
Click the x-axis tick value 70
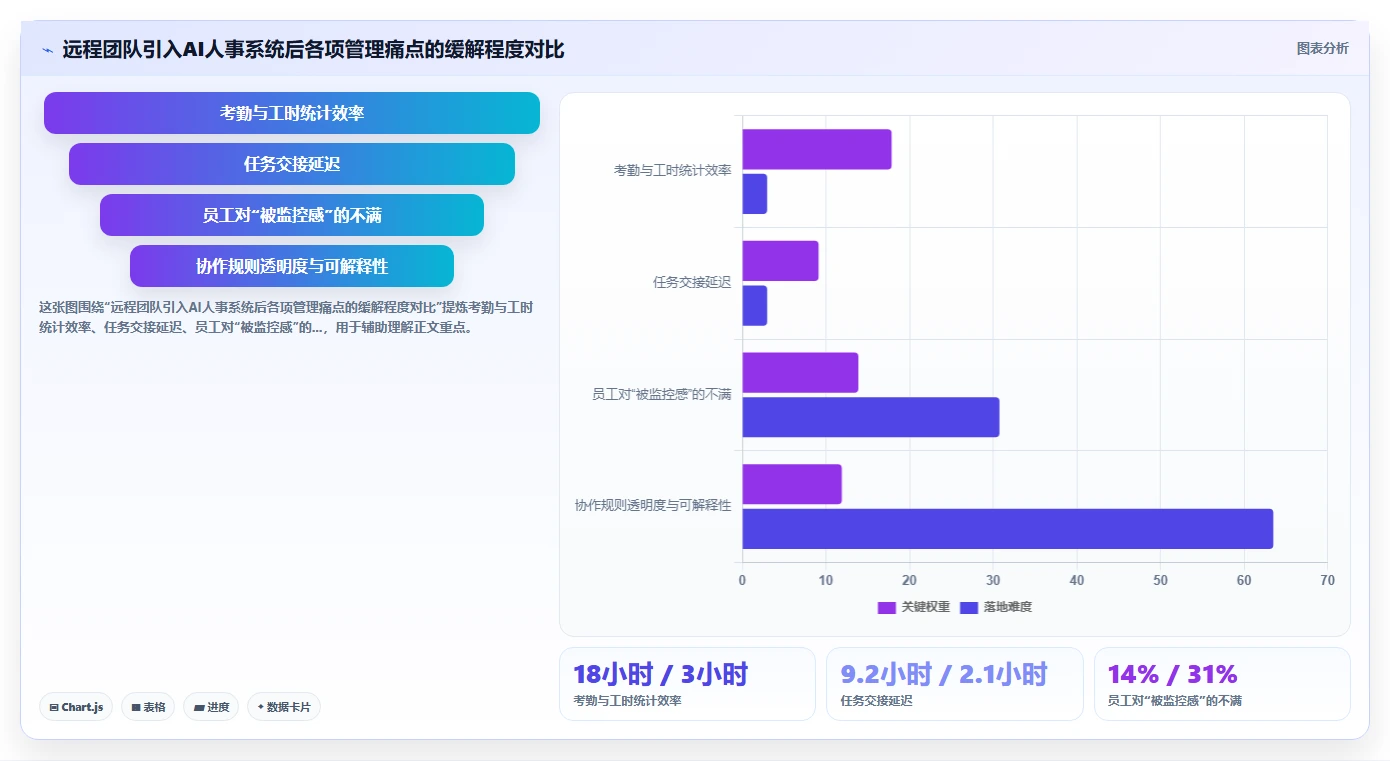pos(1327,581)
